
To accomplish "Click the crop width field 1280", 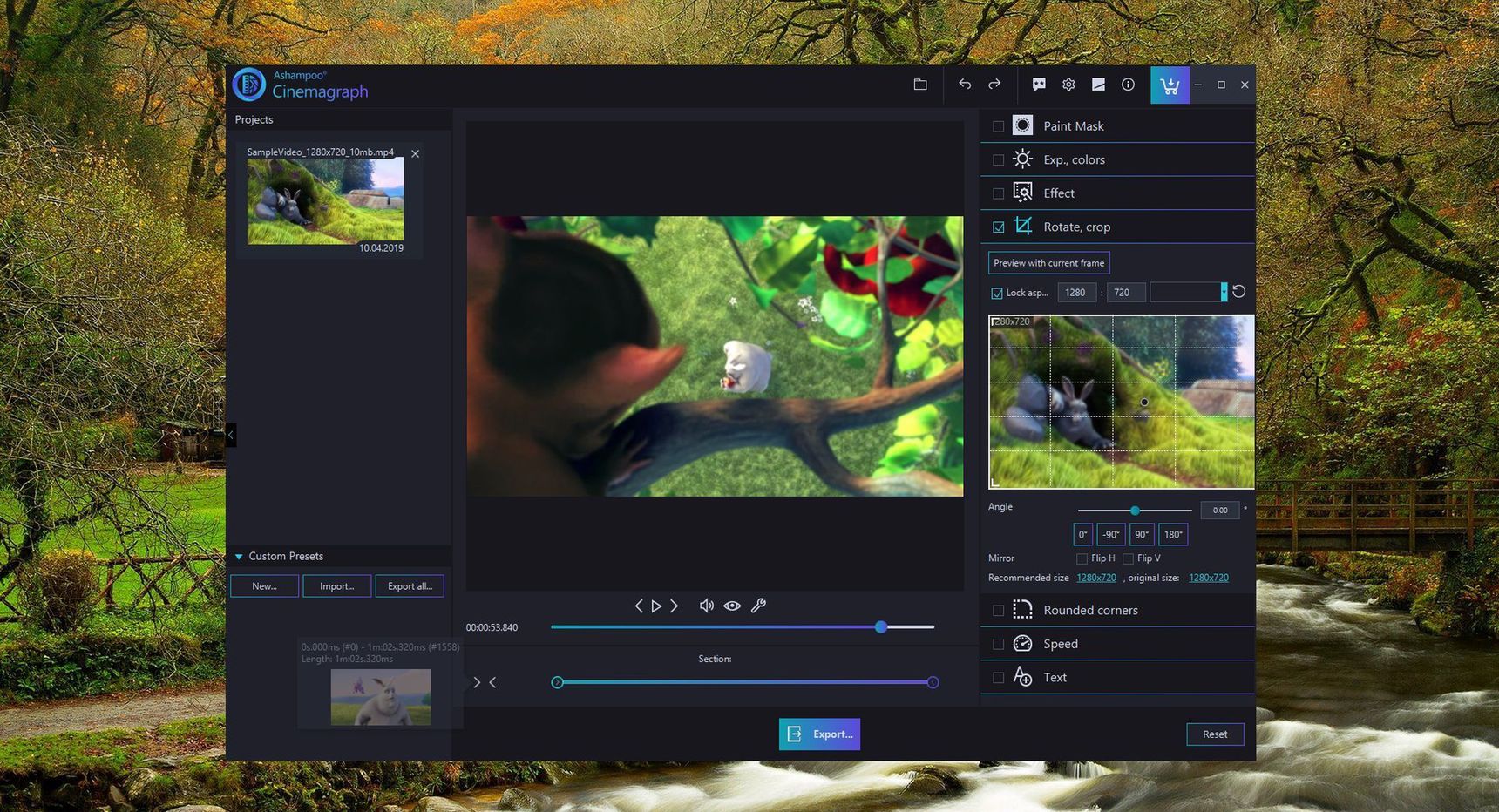I will point(1076,293).
